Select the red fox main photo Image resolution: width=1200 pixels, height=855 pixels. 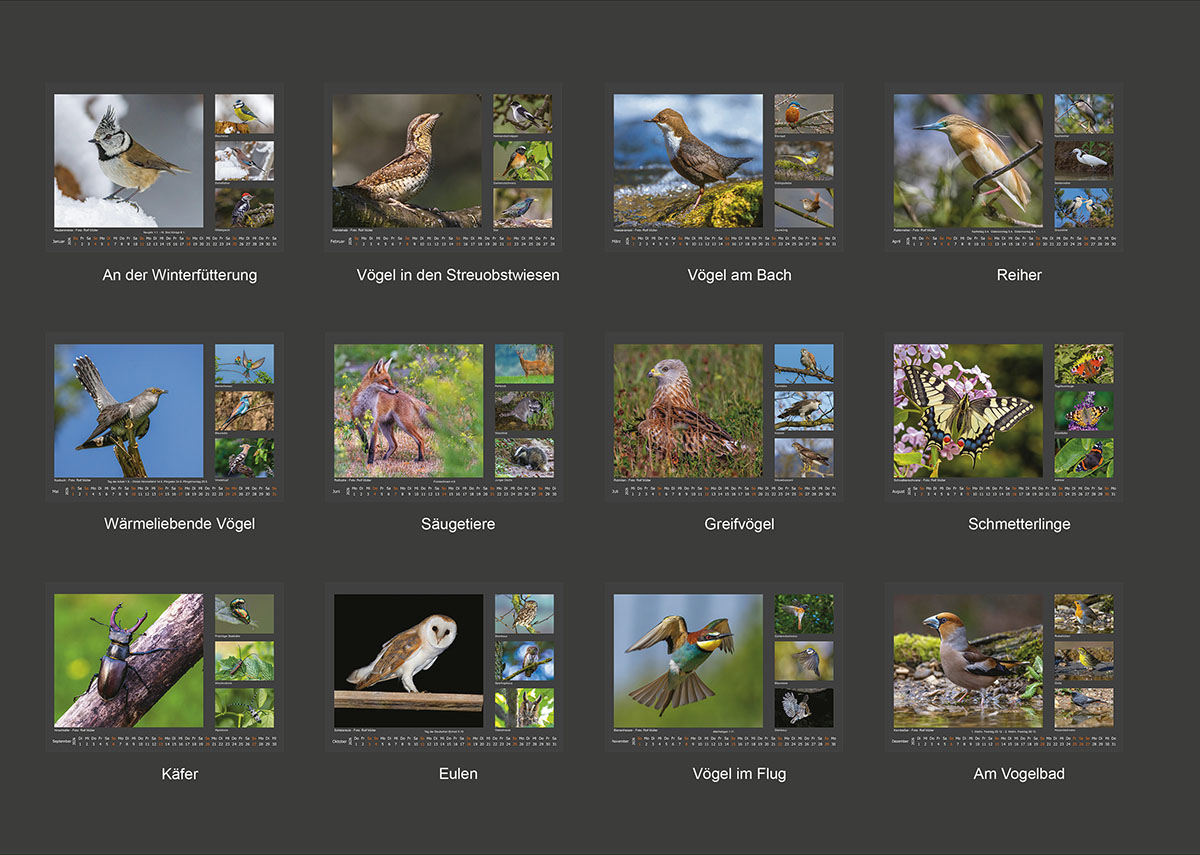[x=408, y=410]
